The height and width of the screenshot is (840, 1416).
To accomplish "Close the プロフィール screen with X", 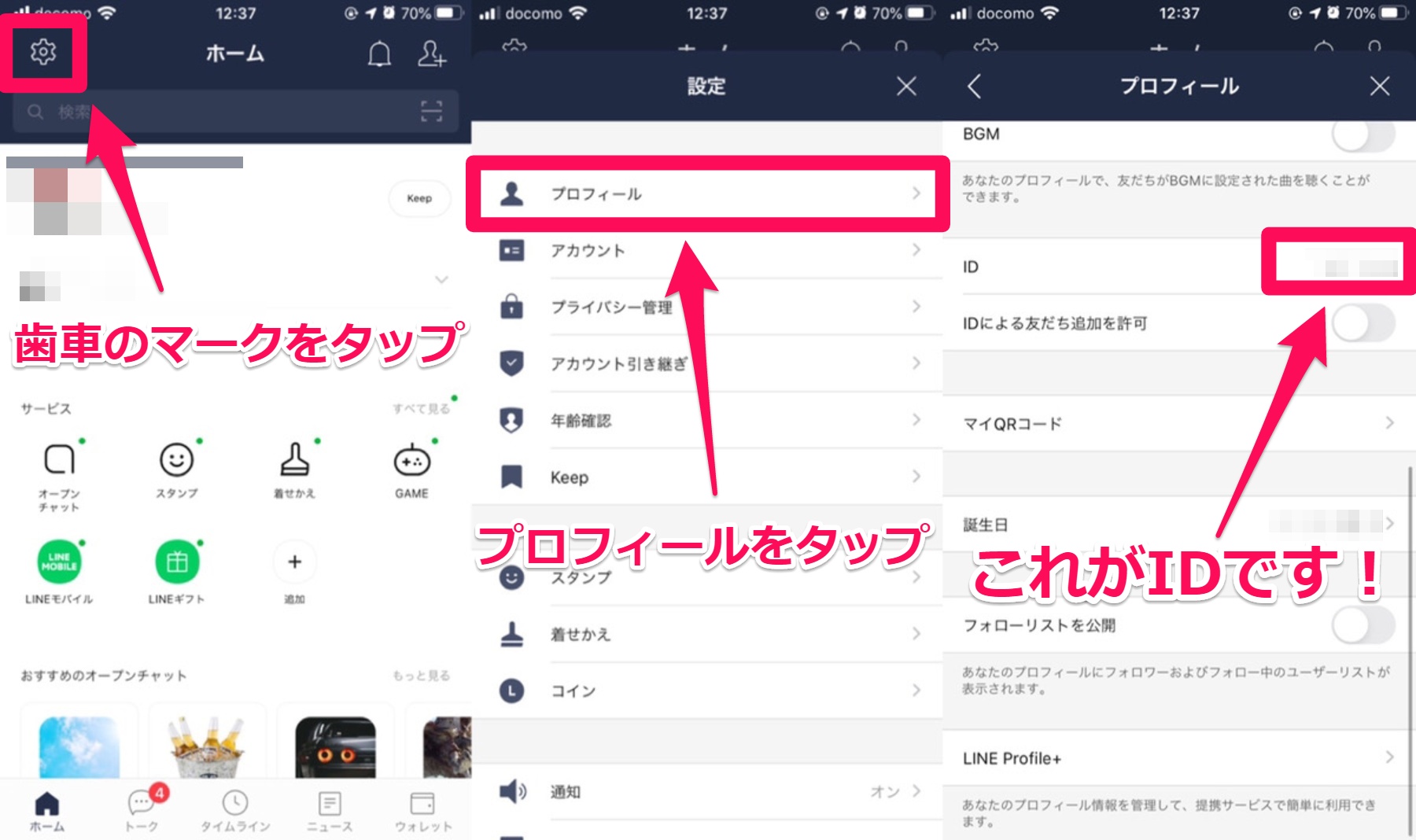I will click(x=1380, y=86).
